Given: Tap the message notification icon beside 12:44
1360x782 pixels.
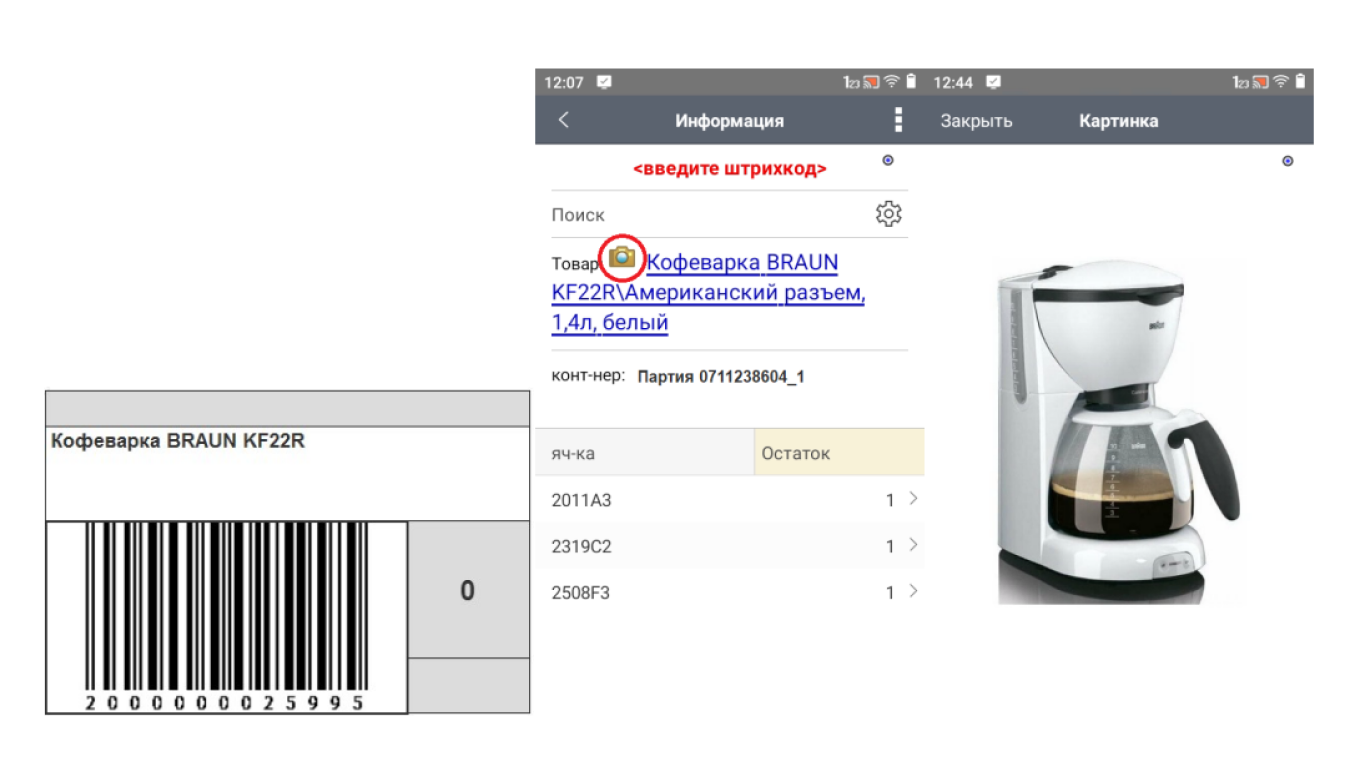Looking at the screenshot, I should 993,82.
